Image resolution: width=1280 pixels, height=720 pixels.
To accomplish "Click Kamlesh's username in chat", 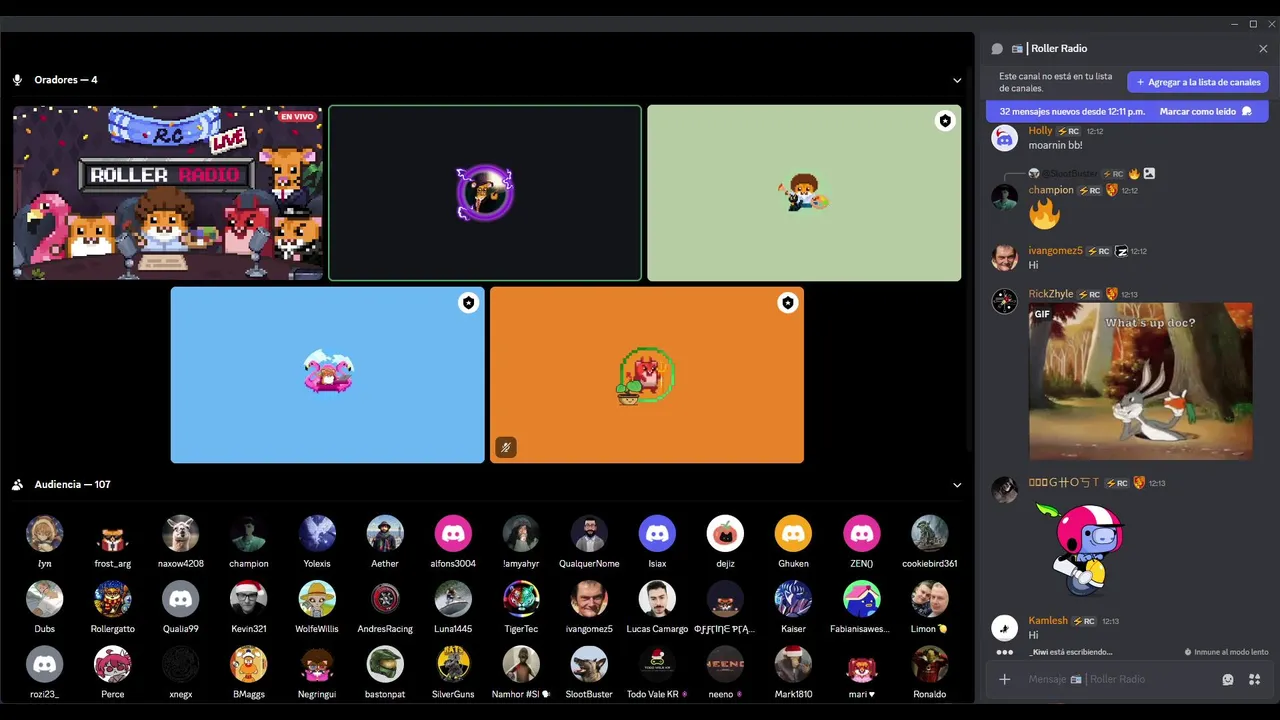I will (x=1048, y=620).
